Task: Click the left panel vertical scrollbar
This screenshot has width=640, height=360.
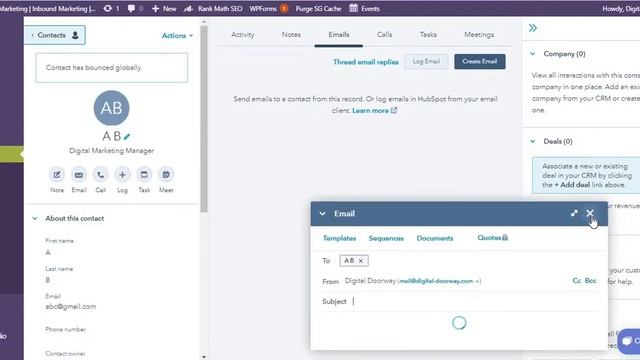Action: (x=204, y=118)
